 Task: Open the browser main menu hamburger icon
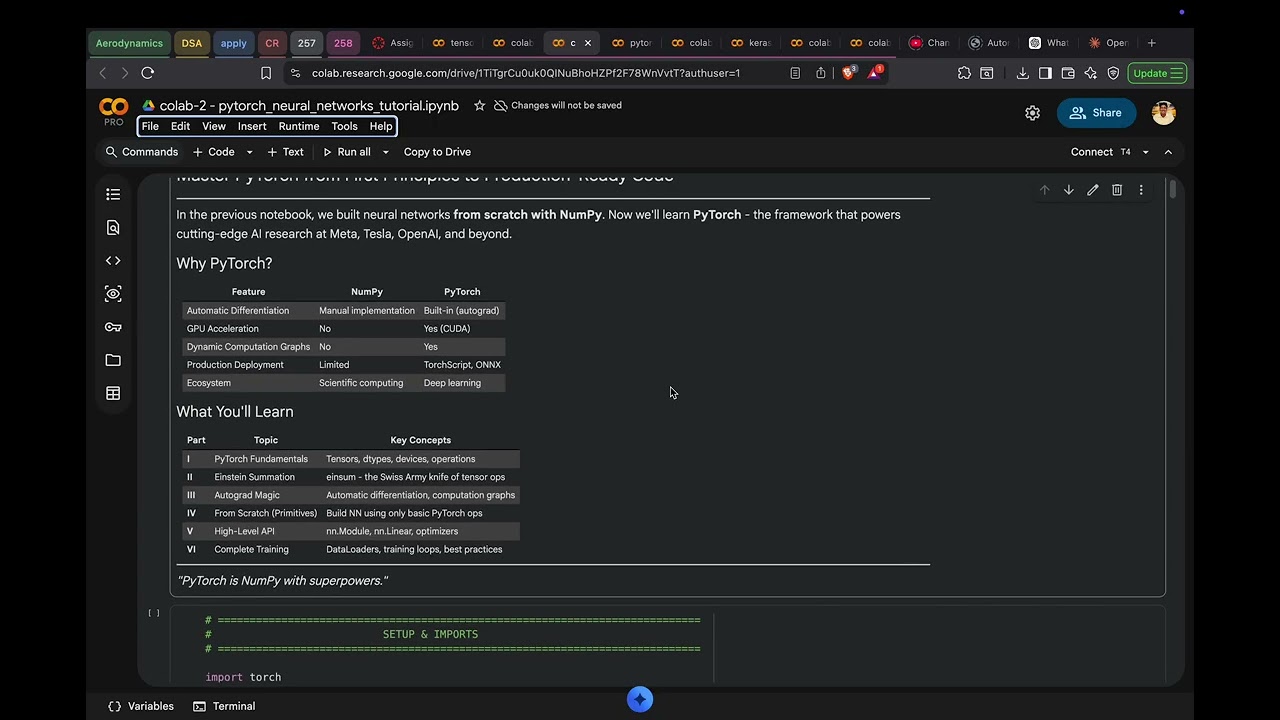pos(1177,73)
